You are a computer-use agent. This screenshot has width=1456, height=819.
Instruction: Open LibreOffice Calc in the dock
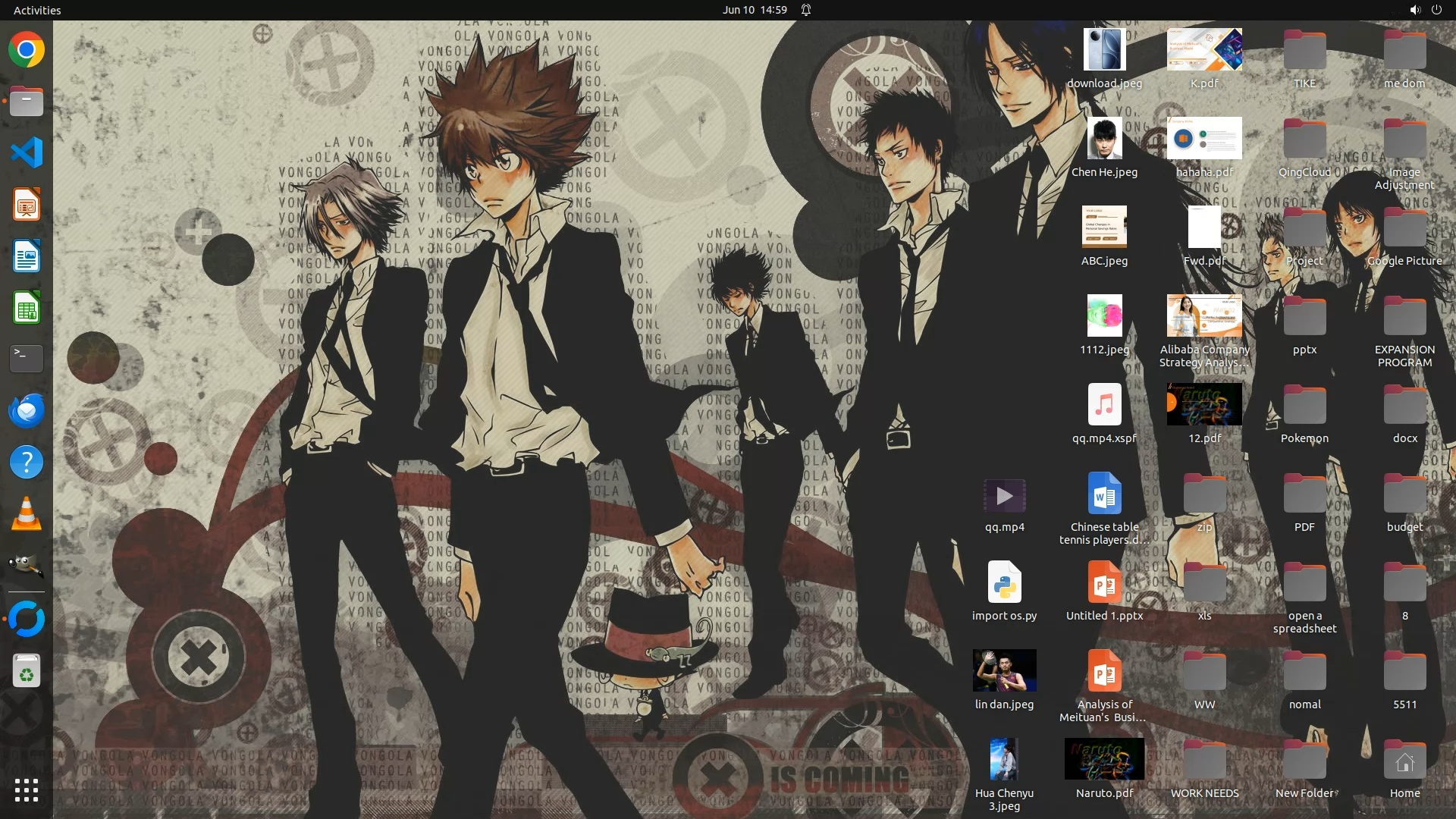[x=27, y=309]
